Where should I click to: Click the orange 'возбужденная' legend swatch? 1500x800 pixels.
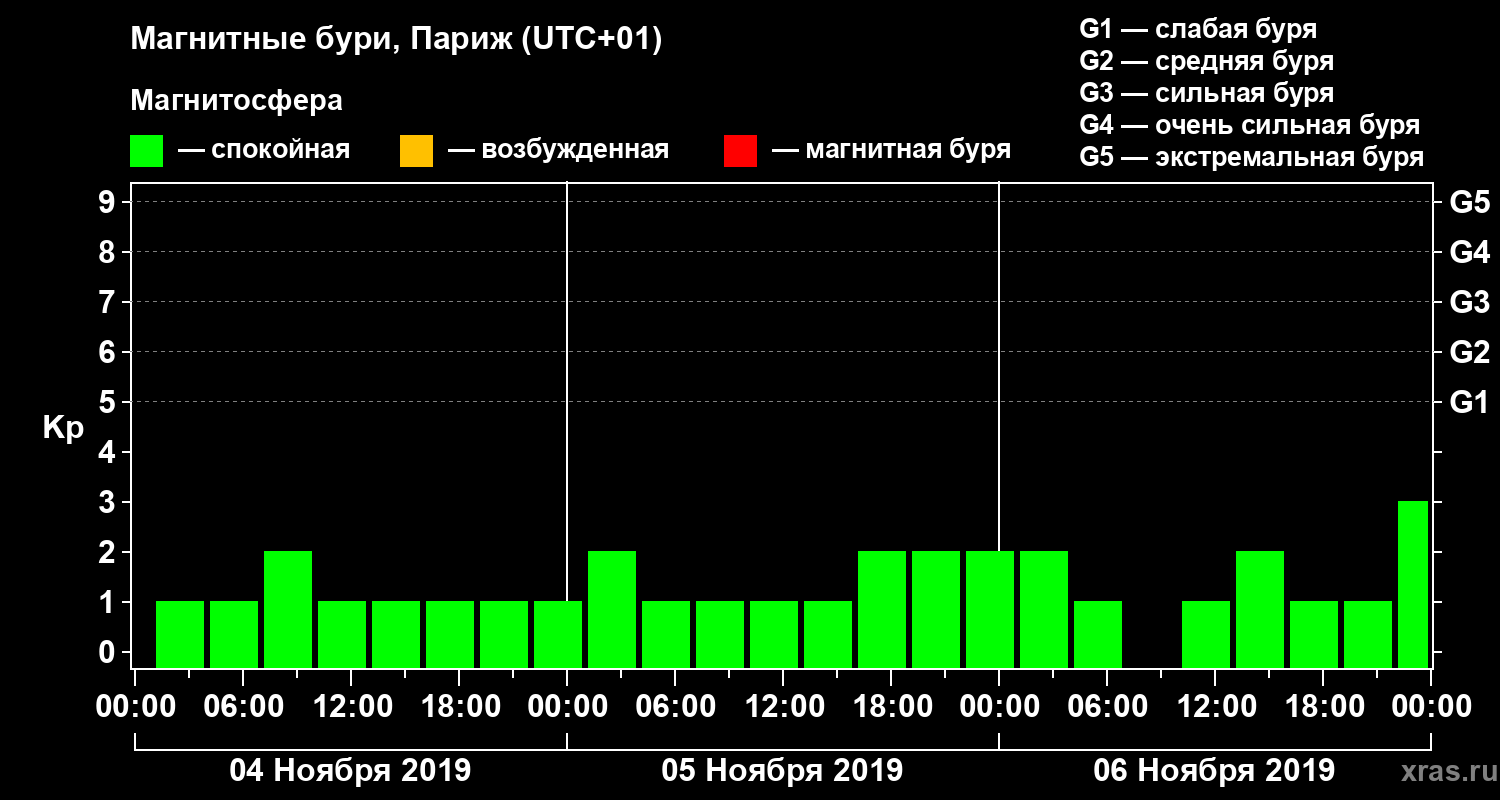point(416,151)
